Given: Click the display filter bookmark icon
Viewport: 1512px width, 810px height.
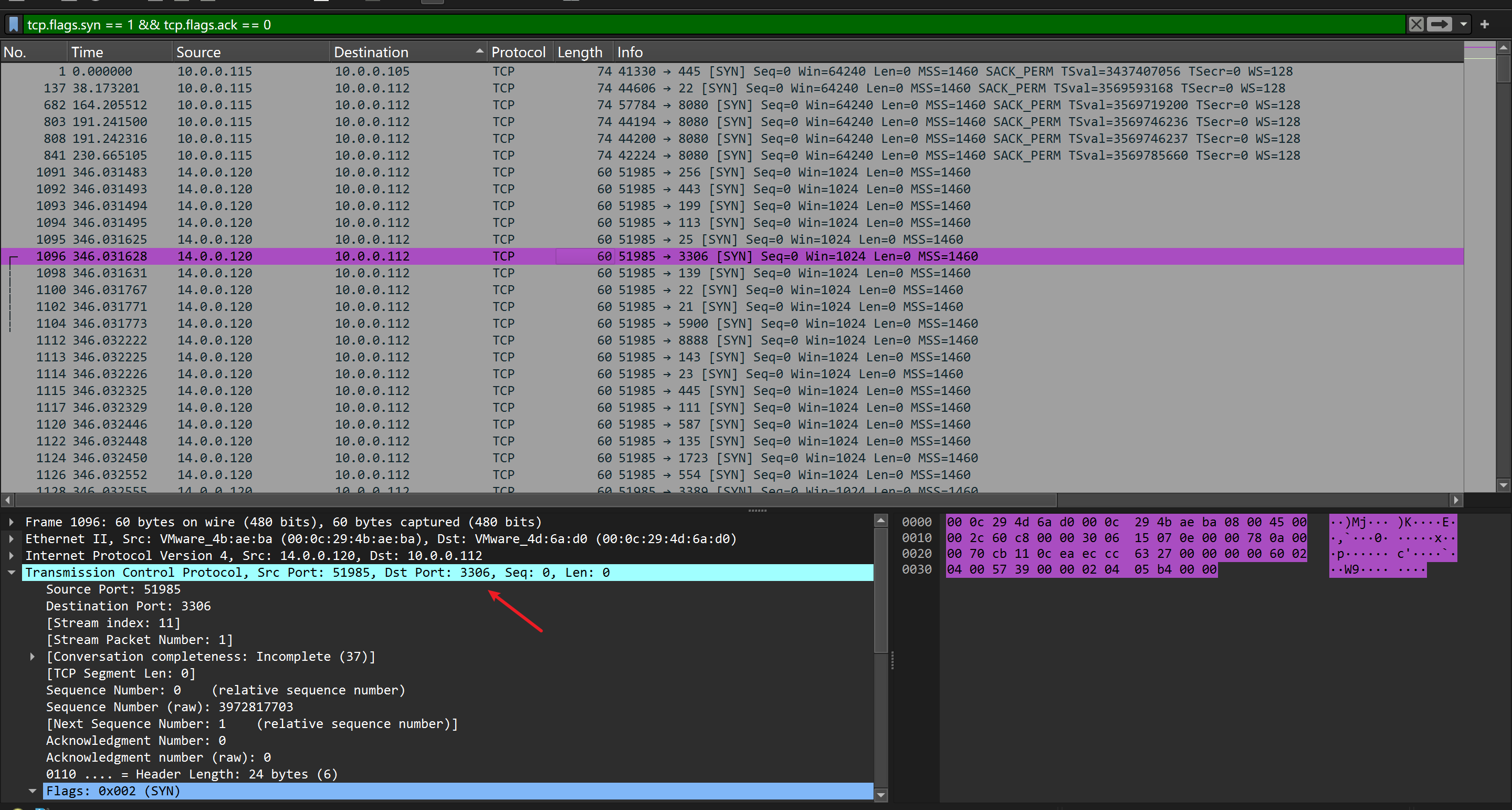Looking at the screenshot, I should [14, 25].
